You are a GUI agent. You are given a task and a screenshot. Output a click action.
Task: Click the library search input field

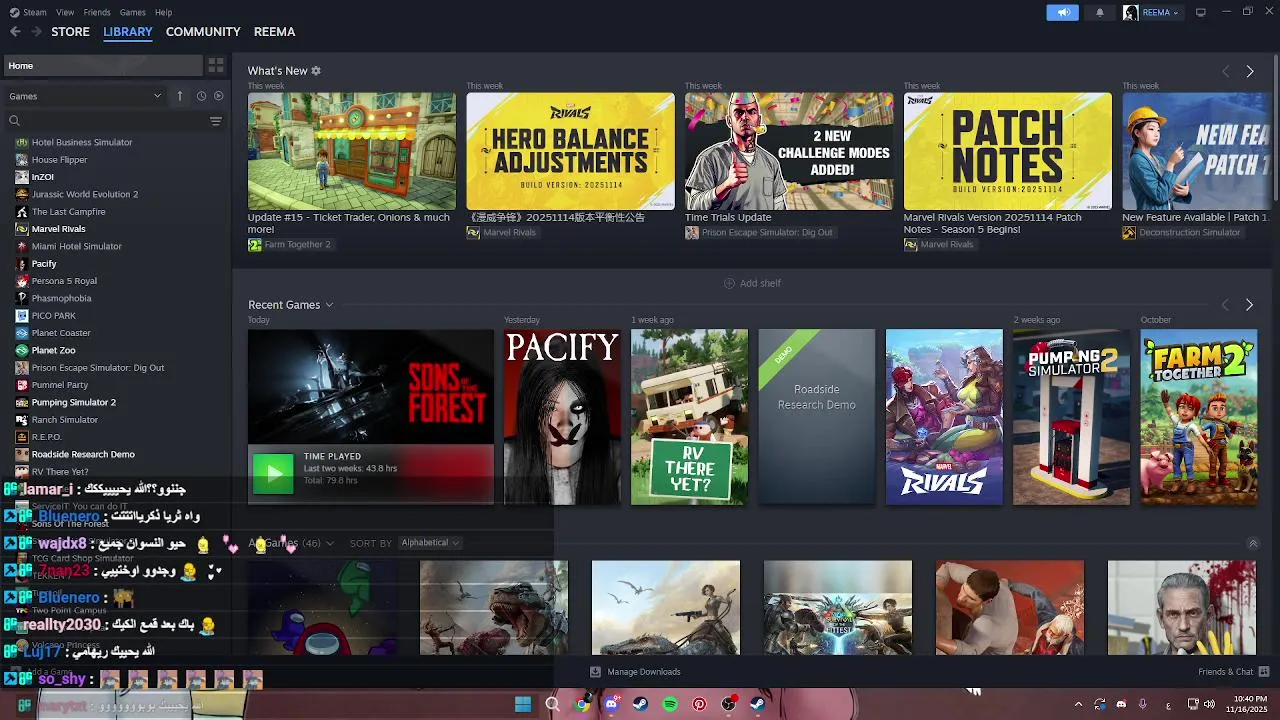tap(114, 121)
